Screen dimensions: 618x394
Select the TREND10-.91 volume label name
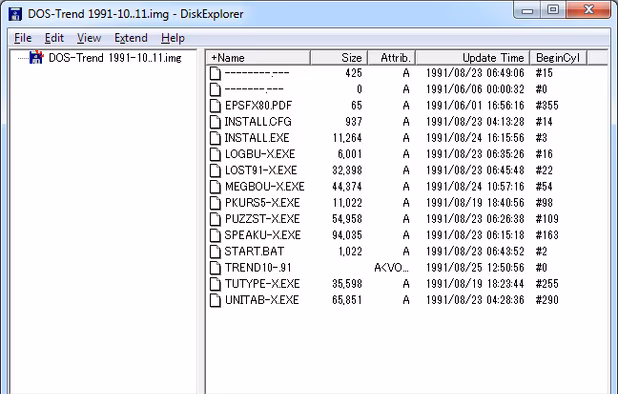point(258,268)
